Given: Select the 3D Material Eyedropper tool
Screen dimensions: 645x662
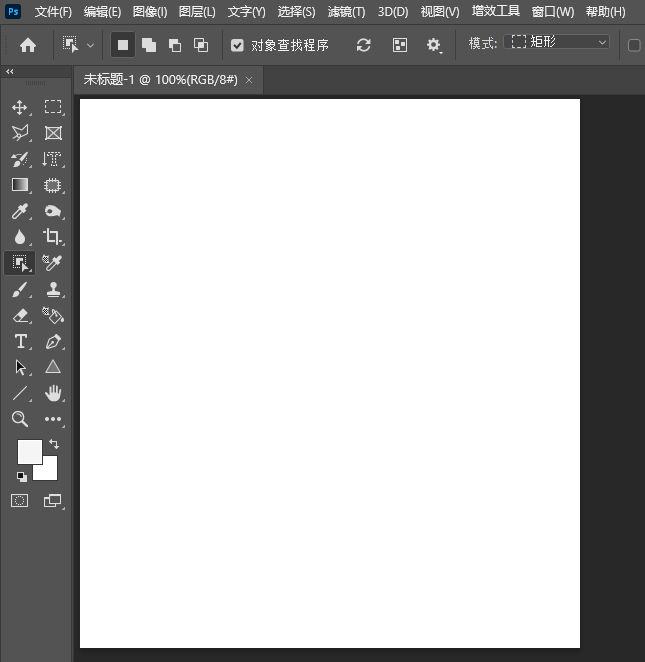Looking at the screenshot, I should click(x=52, y=263).
